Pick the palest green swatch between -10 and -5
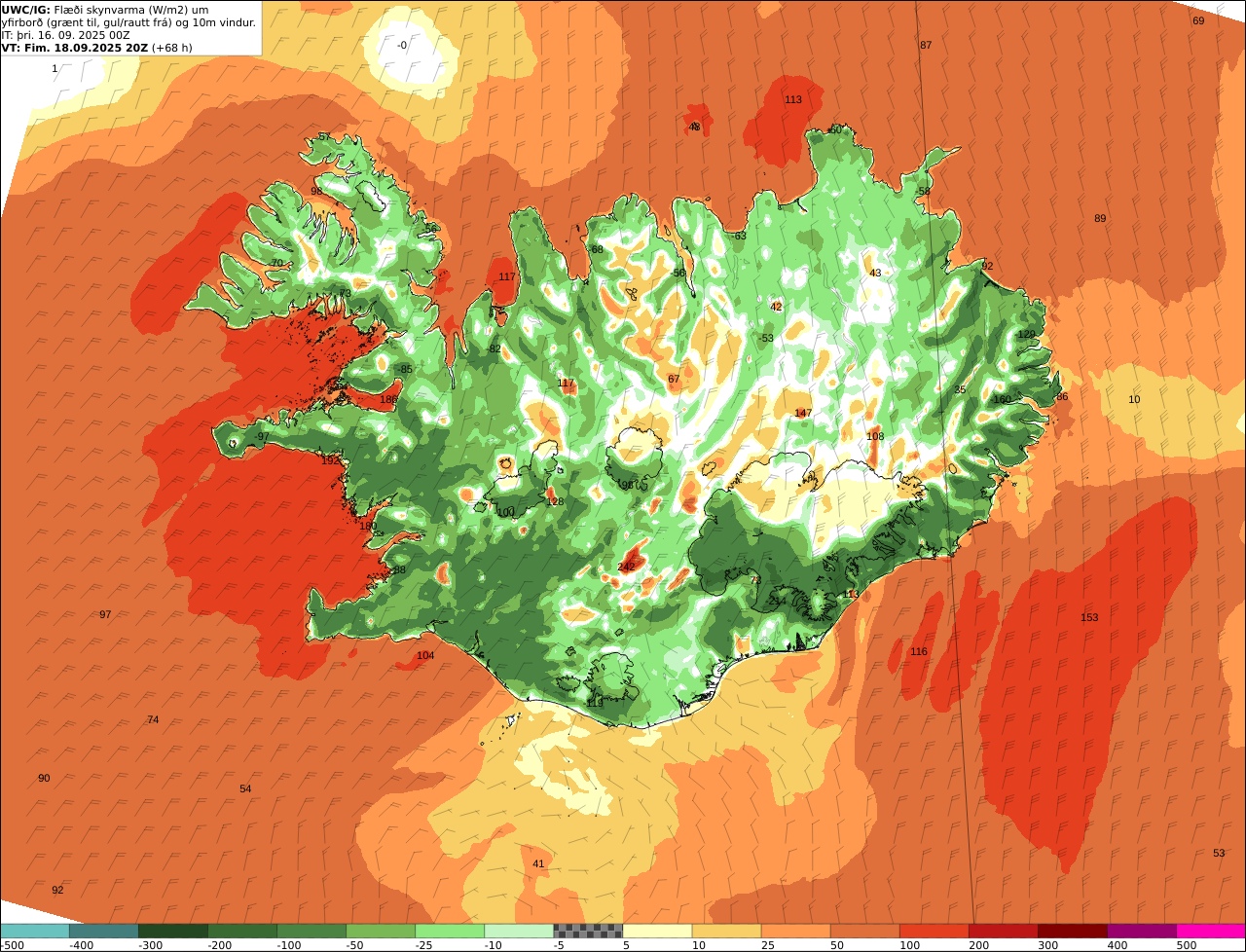 pos(519,931)
